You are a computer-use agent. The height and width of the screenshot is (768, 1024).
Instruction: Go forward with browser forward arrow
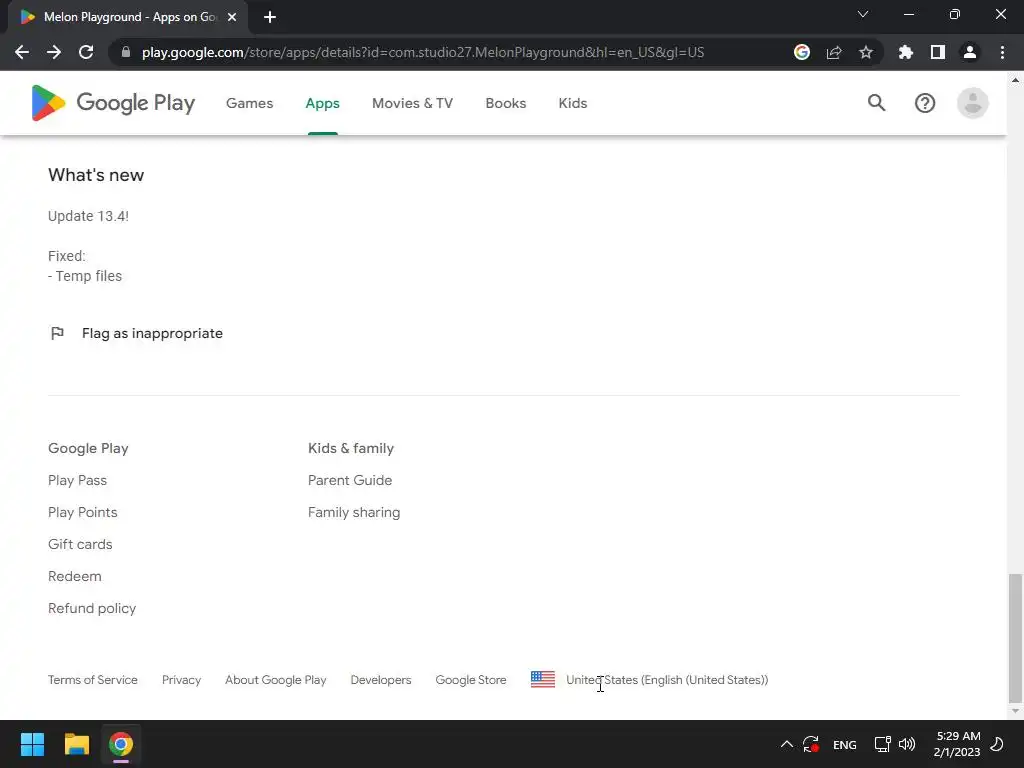(x=54, y=52)
